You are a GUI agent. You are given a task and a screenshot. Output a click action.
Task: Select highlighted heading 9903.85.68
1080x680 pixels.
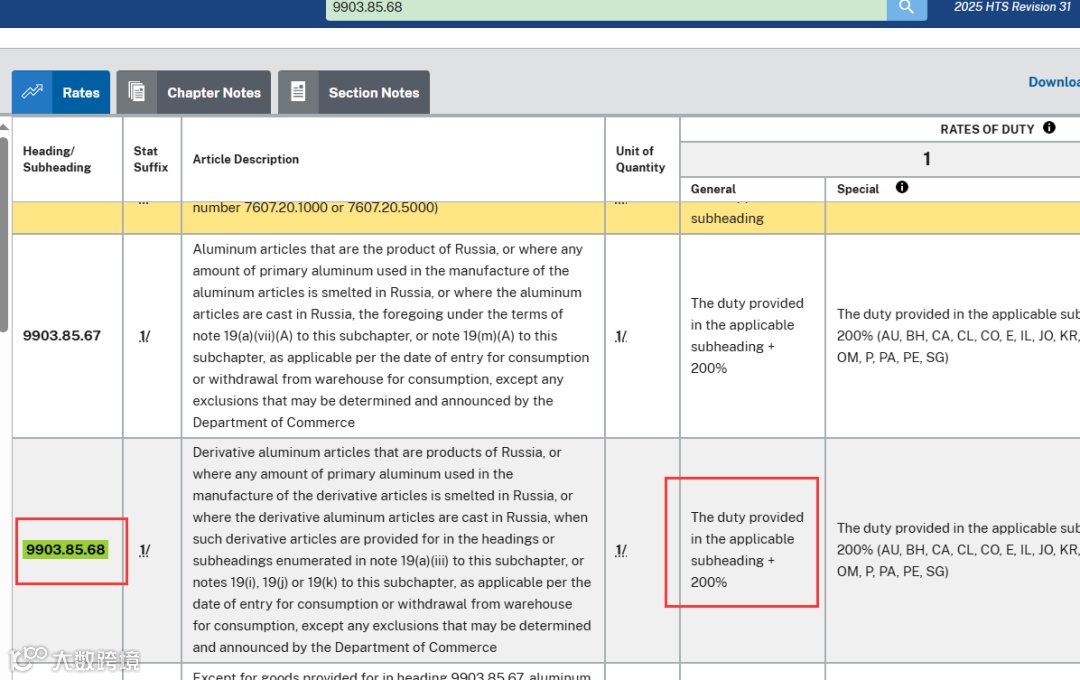pos(65,550)
